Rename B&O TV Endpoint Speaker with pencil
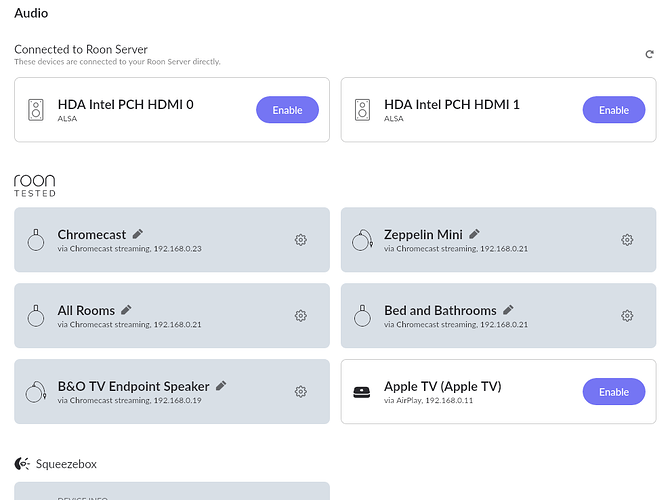 221,385
